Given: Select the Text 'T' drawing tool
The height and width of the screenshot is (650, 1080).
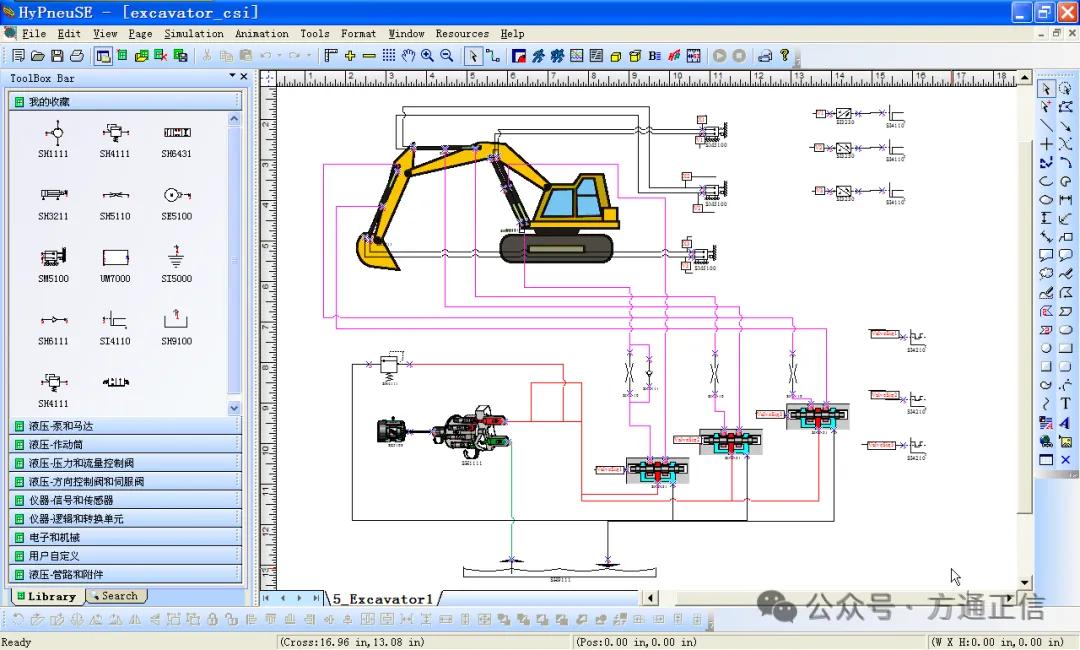Looking at the screenshot, I should pyautogui.click(x=1066, y=403).
